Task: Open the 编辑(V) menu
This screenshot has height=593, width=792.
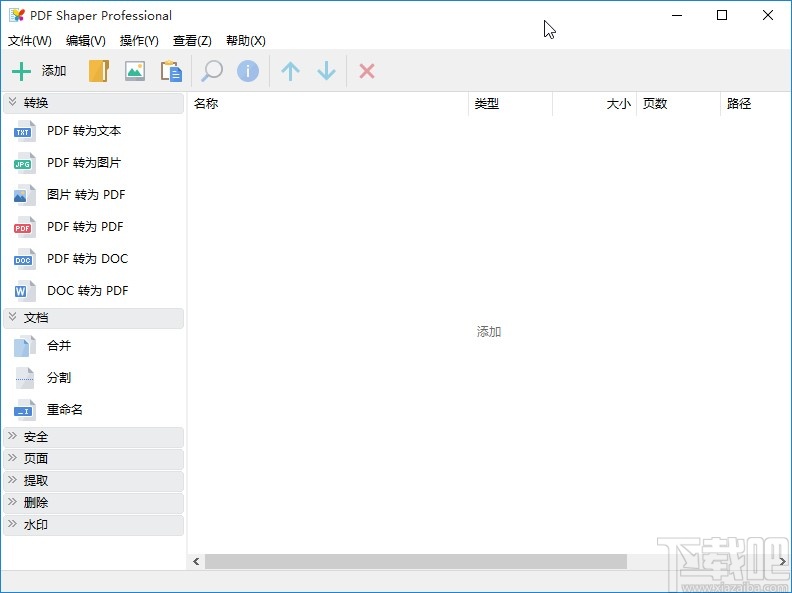Action: pos(86,41)
